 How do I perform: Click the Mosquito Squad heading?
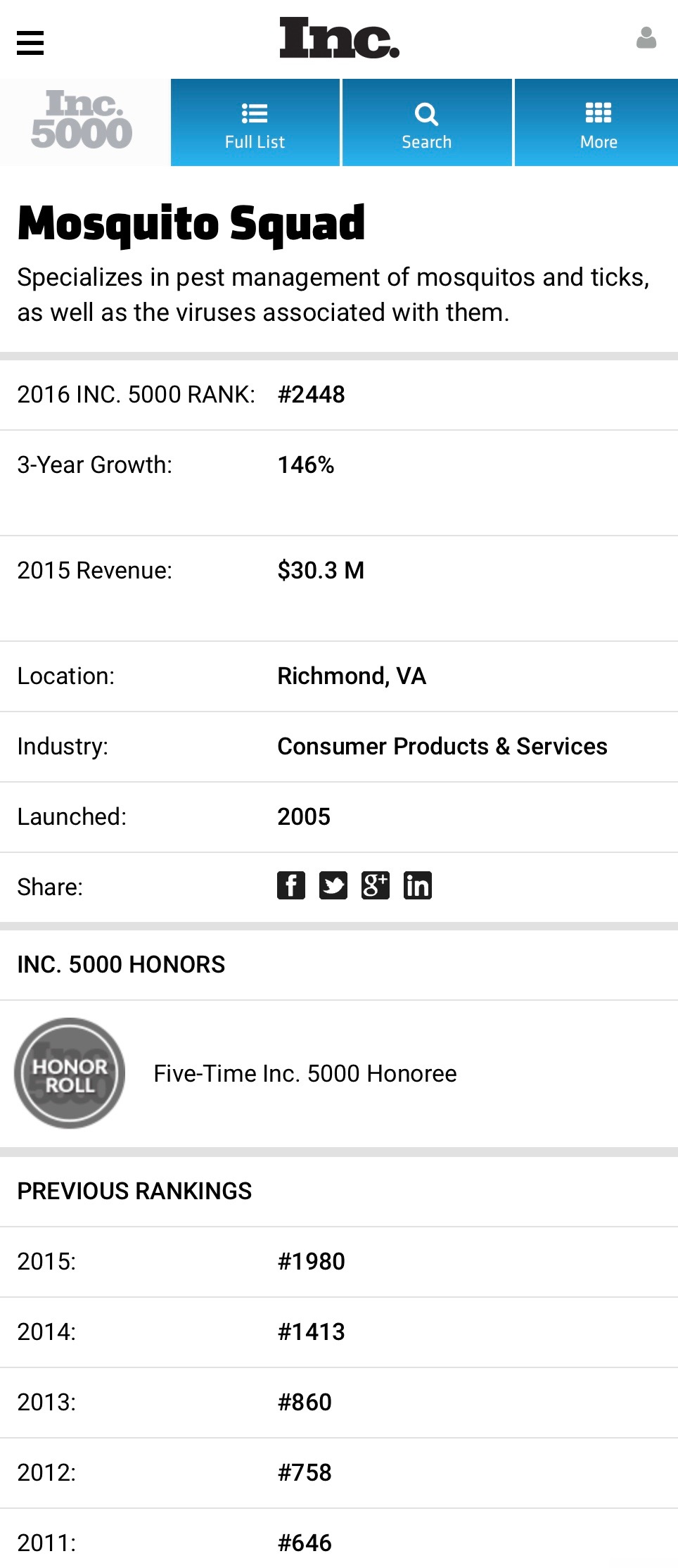(191, 224)
